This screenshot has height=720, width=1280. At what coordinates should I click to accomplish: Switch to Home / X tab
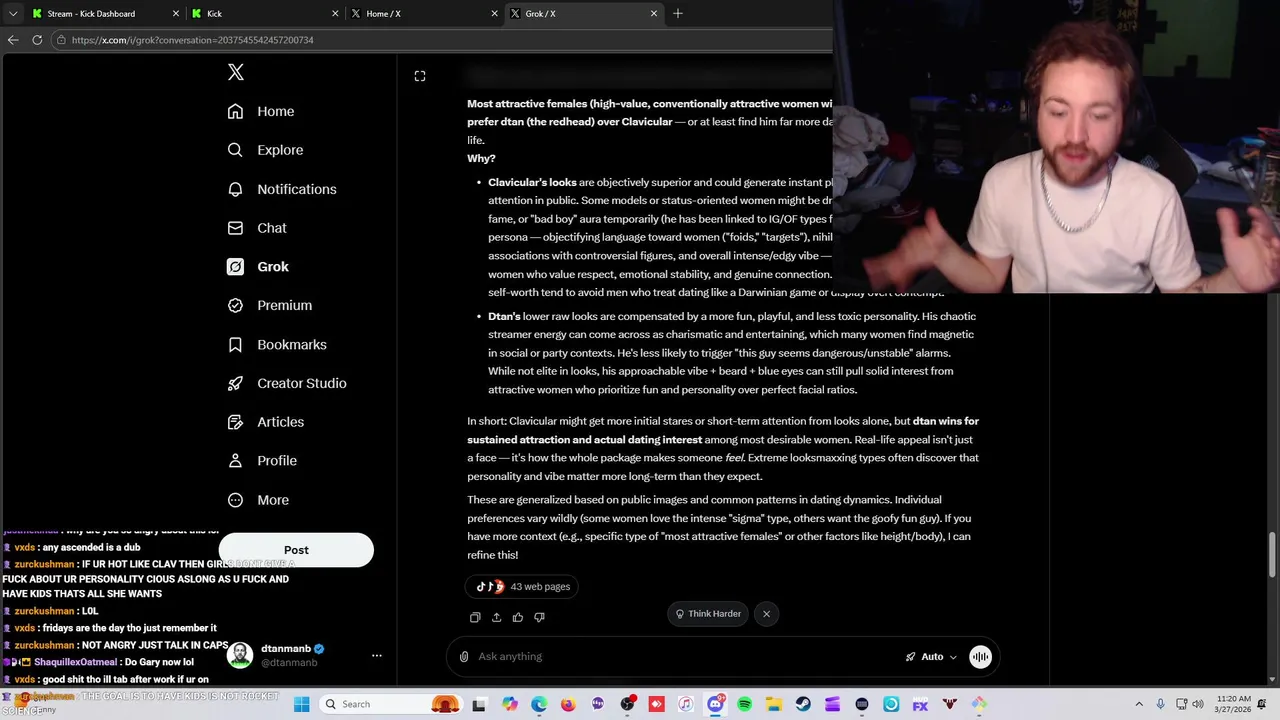424,14
